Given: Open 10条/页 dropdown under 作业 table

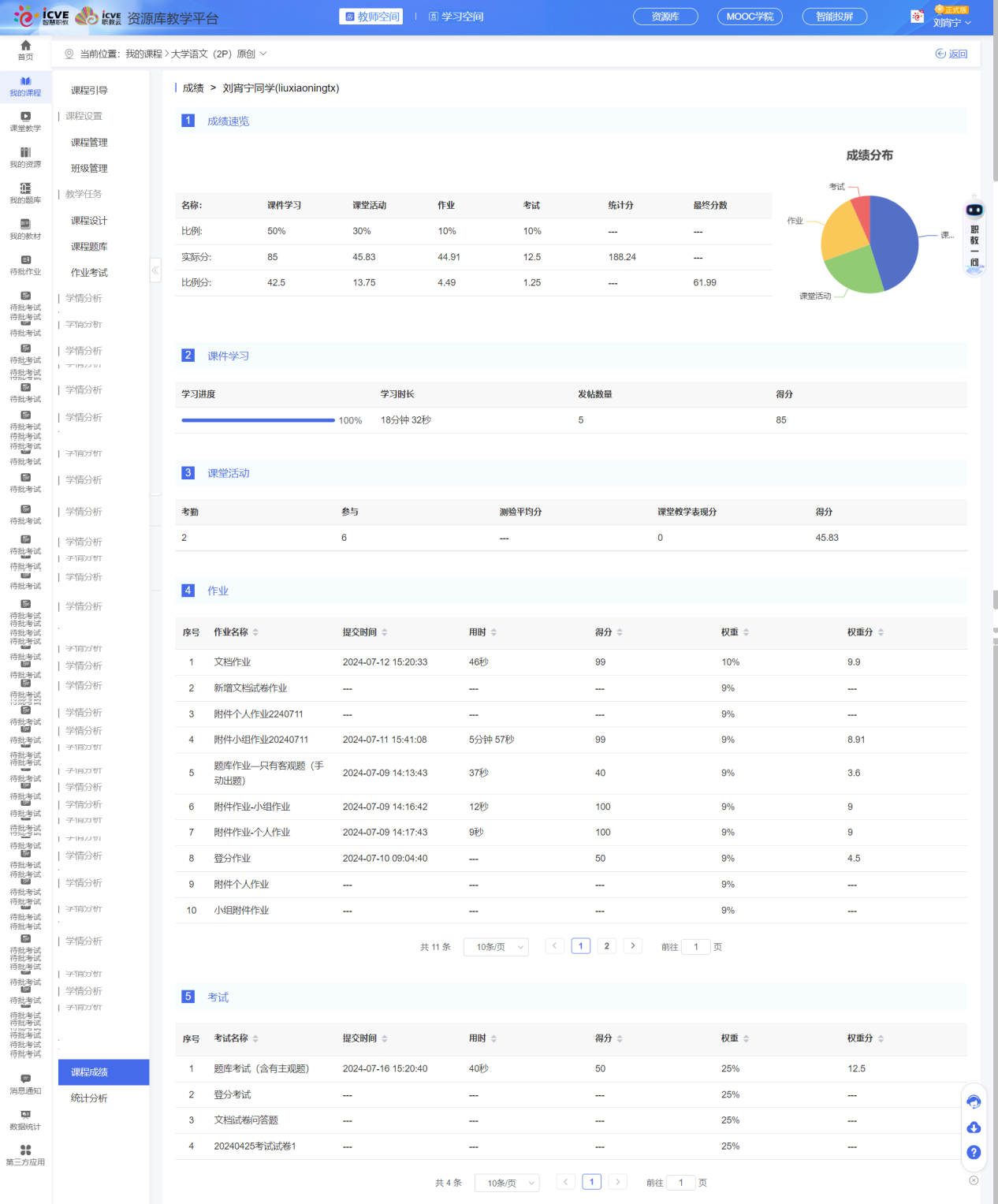Looking at the screenshot, I should pyautogui.click(x=496, y=947).
